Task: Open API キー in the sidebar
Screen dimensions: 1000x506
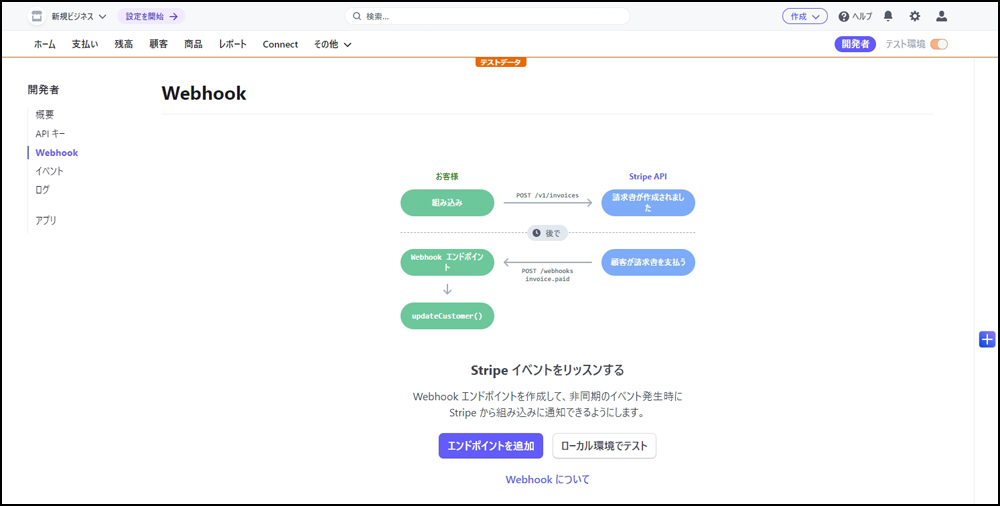Action: point(50,133)
